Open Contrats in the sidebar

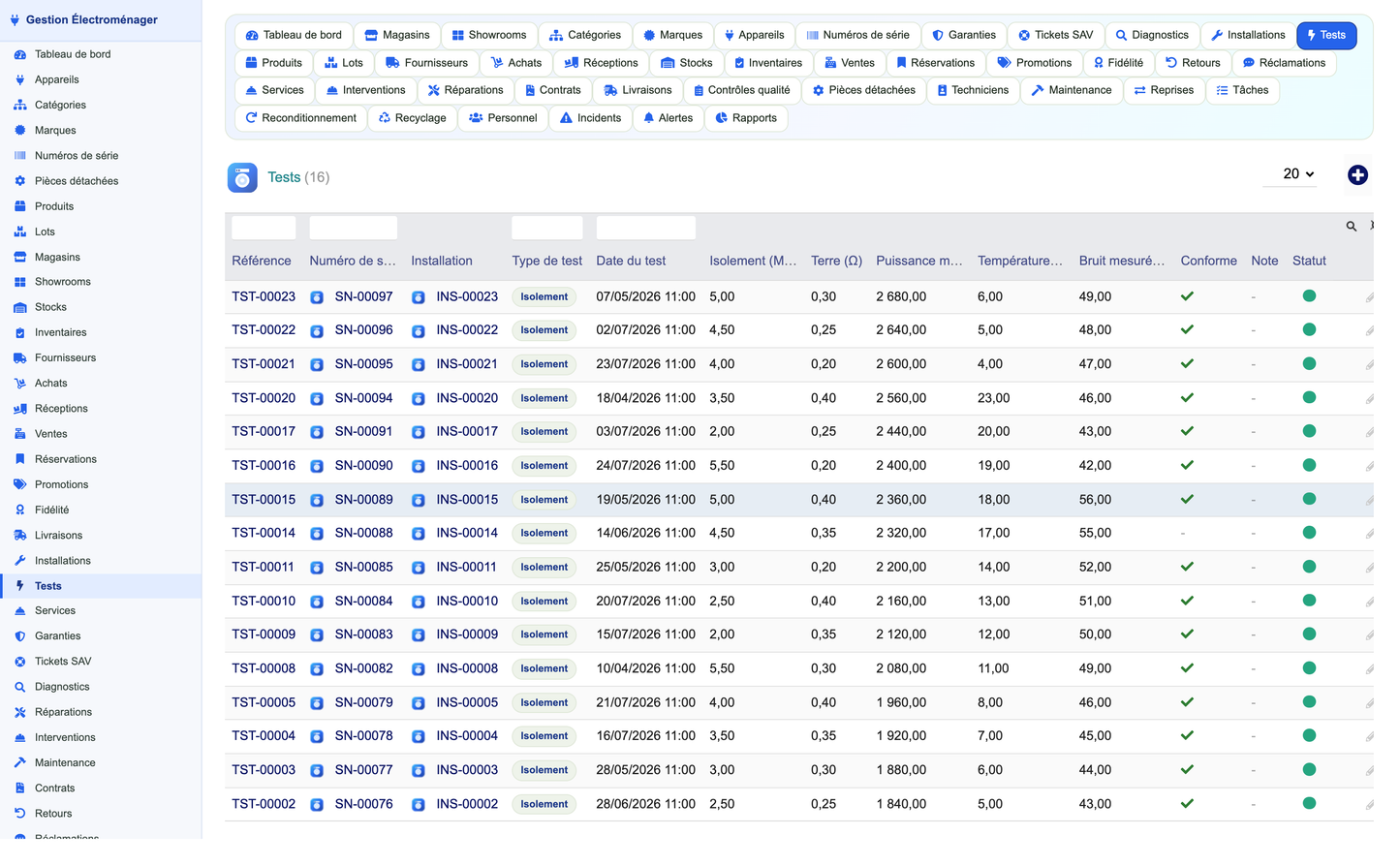coord(54,788)
